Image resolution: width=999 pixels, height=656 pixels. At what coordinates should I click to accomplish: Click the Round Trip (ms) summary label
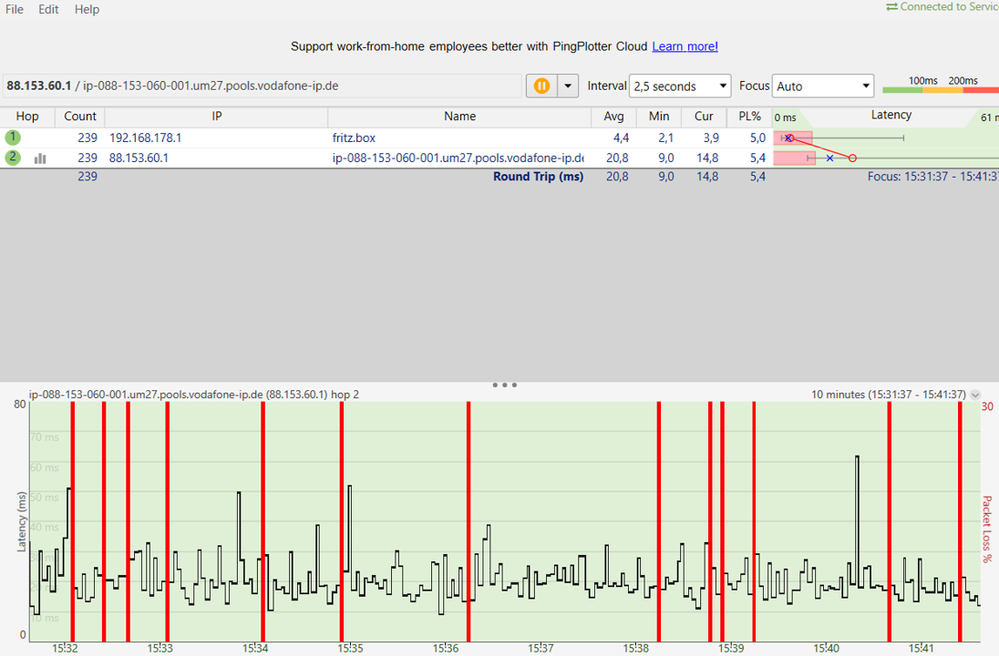tap(538, 176)
